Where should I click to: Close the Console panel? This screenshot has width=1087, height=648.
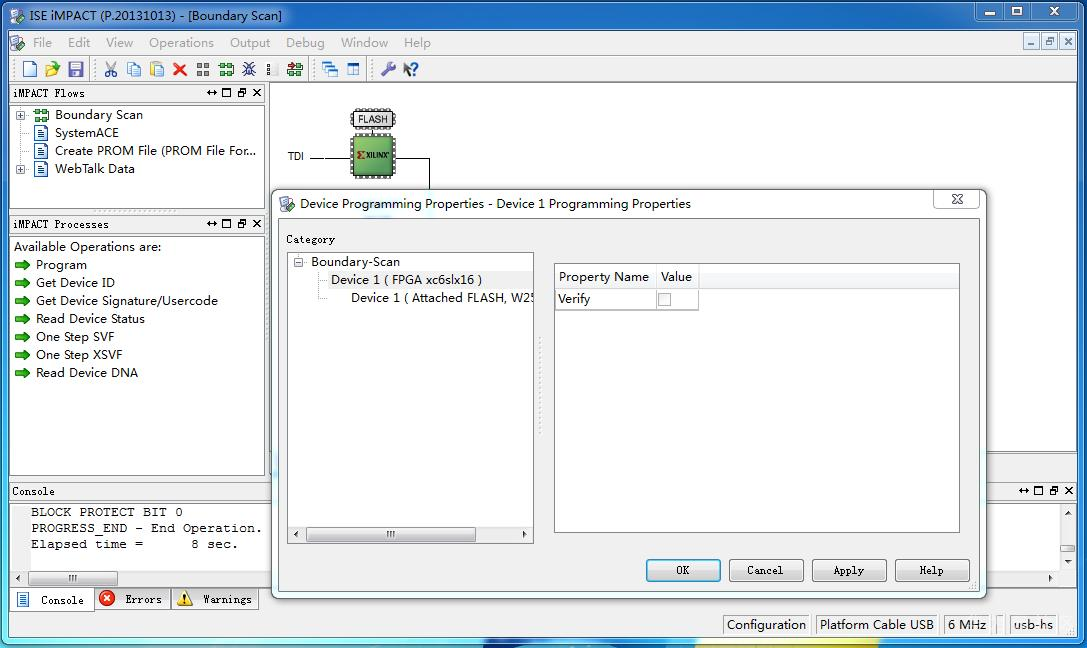(1069, 491)
